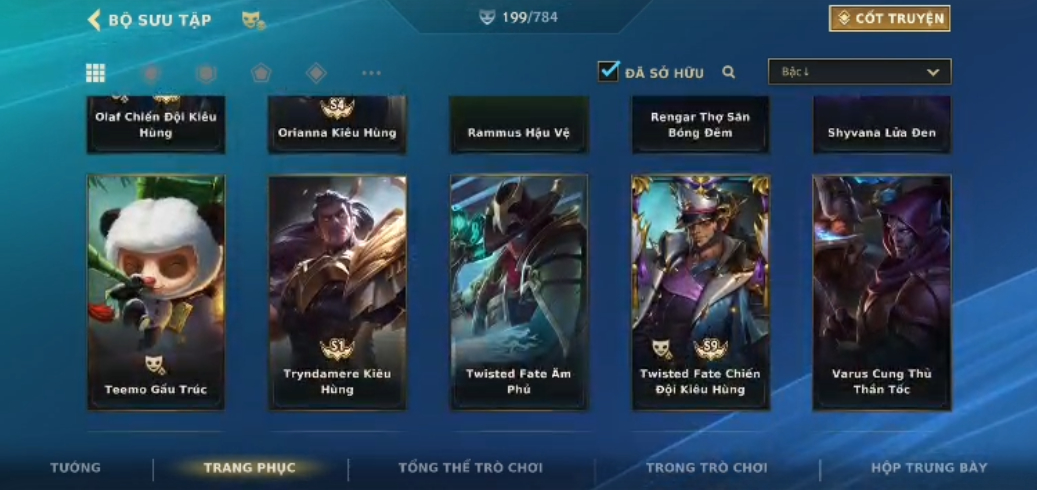Open the Varus Cung Thủ Thần Tốc skin card
The height and width of the screenshot is (490, 1037).
882,292
